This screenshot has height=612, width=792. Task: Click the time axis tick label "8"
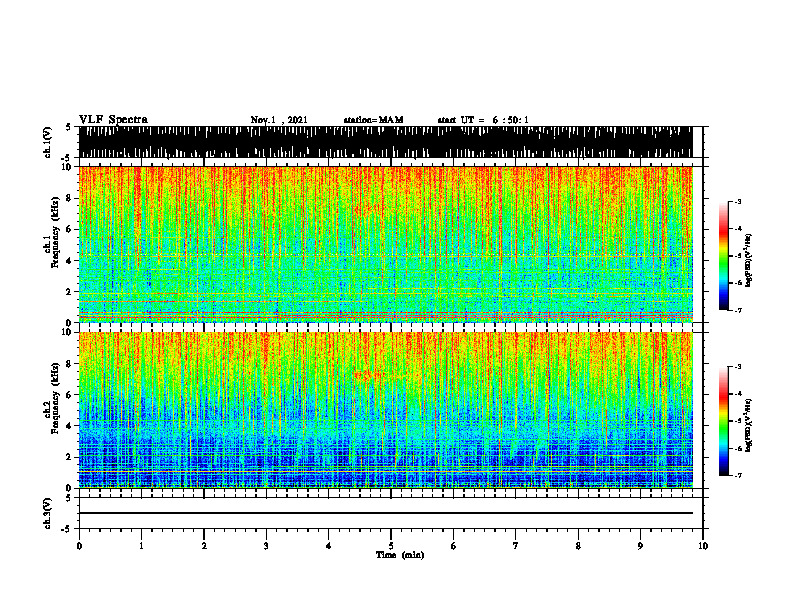[578, 546]
